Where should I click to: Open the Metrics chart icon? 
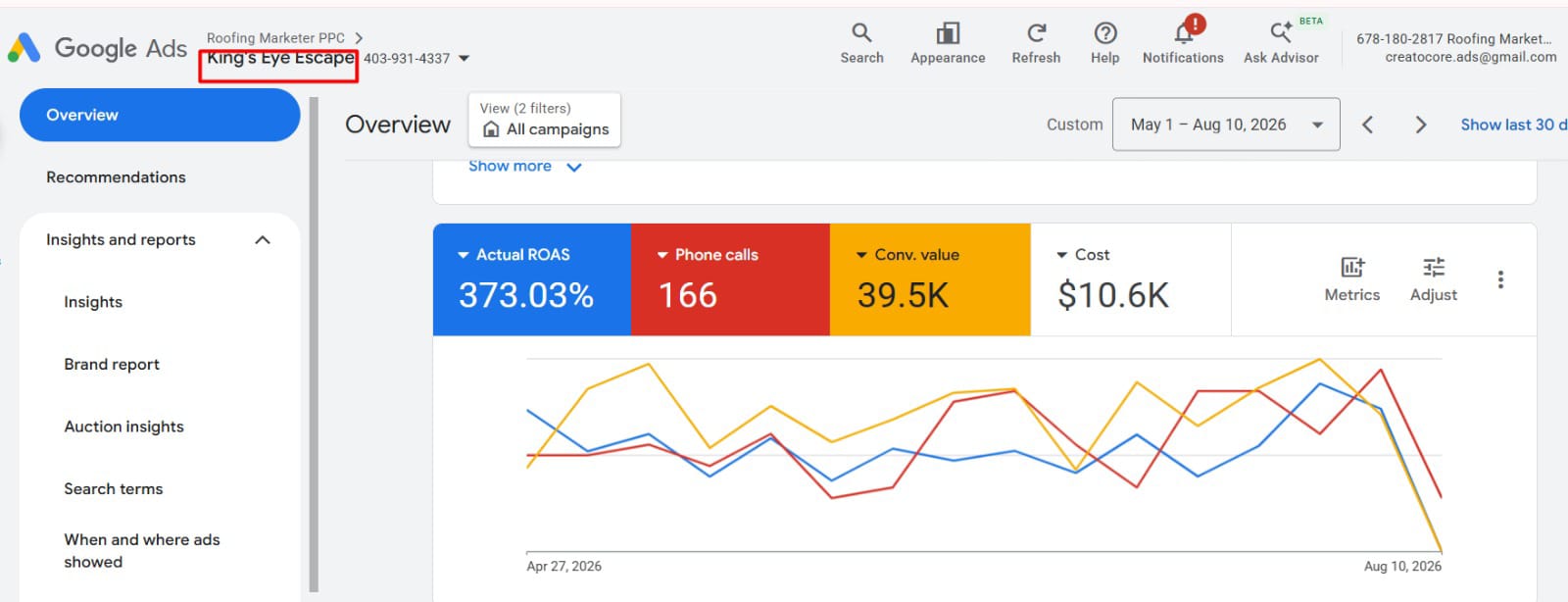tap(1352, 267)
